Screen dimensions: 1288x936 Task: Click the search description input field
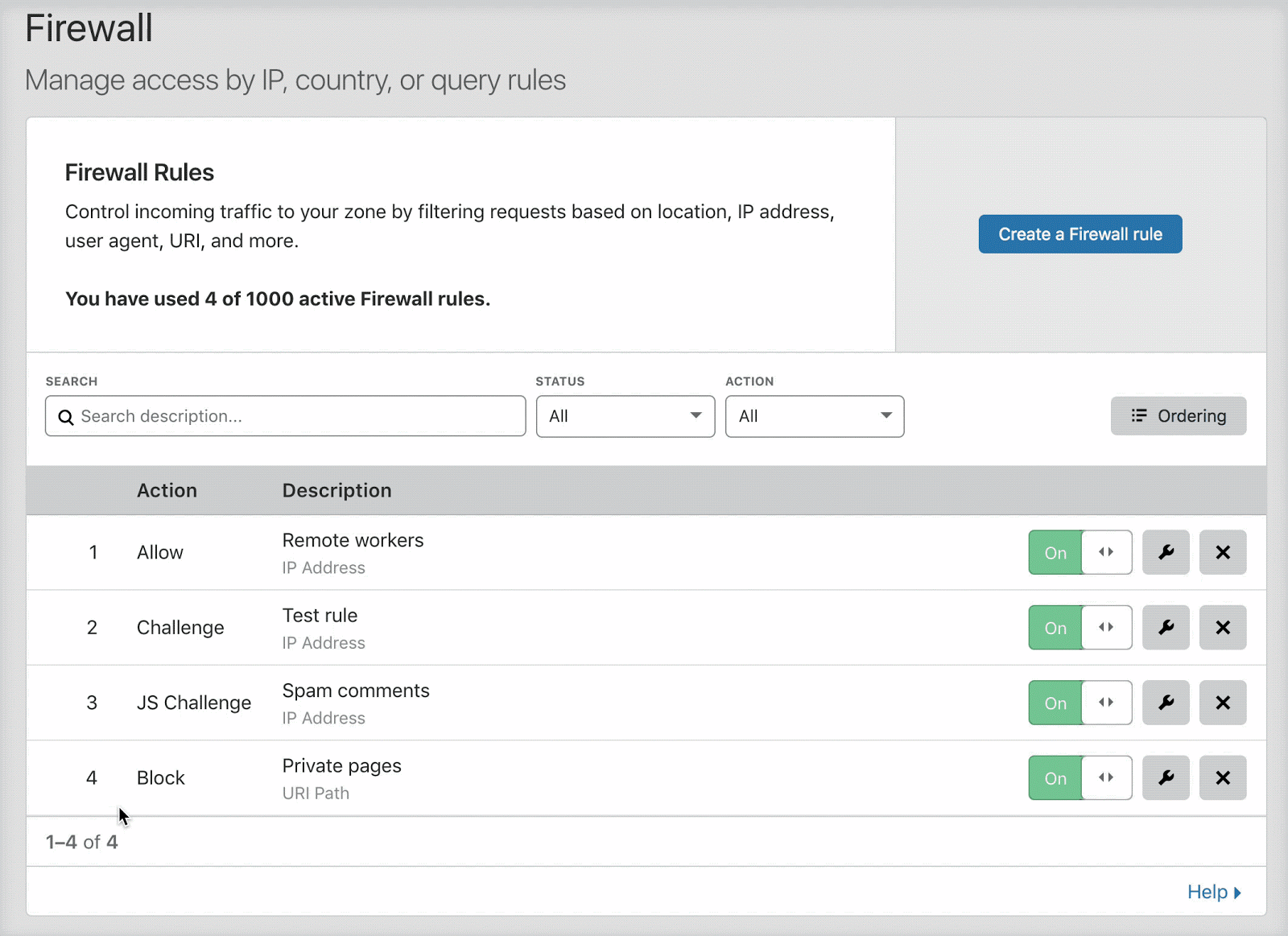tap(285, 416)
